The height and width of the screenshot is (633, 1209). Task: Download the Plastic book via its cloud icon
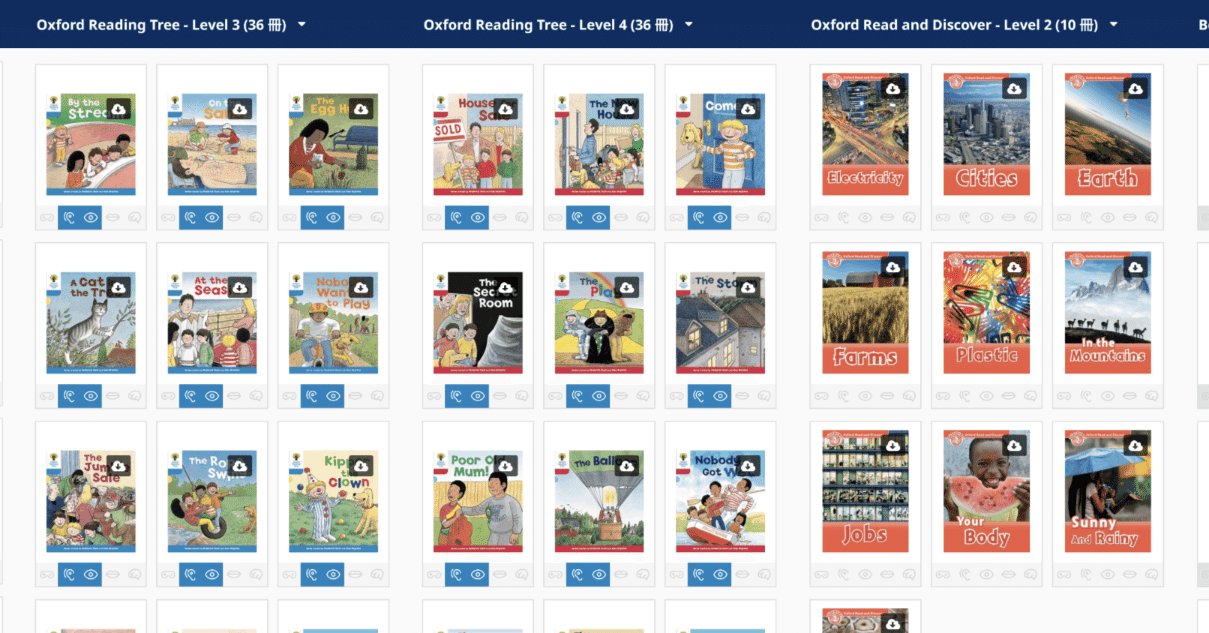coord(1014,268)
